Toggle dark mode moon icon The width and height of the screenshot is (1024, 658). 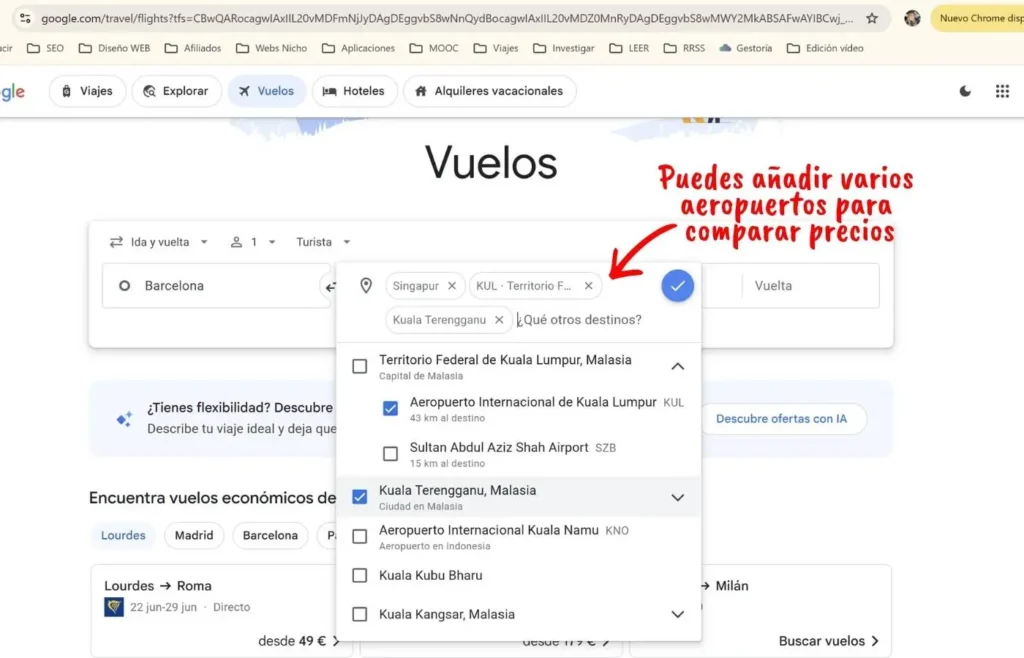click(x=965, y=91)
